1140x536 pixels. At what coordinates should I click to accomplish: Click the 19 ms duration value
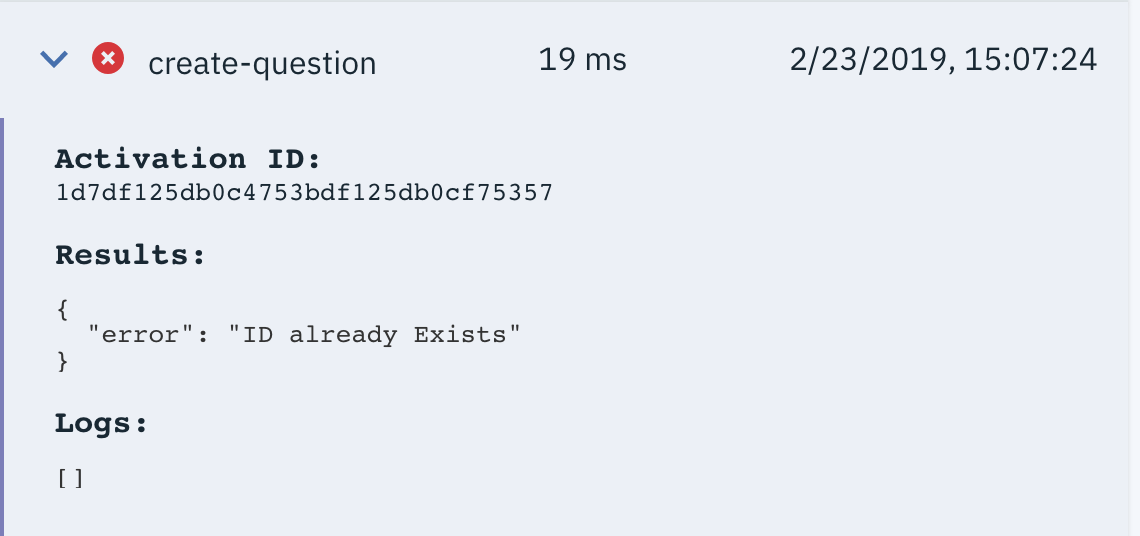click(x=582, y=60)
